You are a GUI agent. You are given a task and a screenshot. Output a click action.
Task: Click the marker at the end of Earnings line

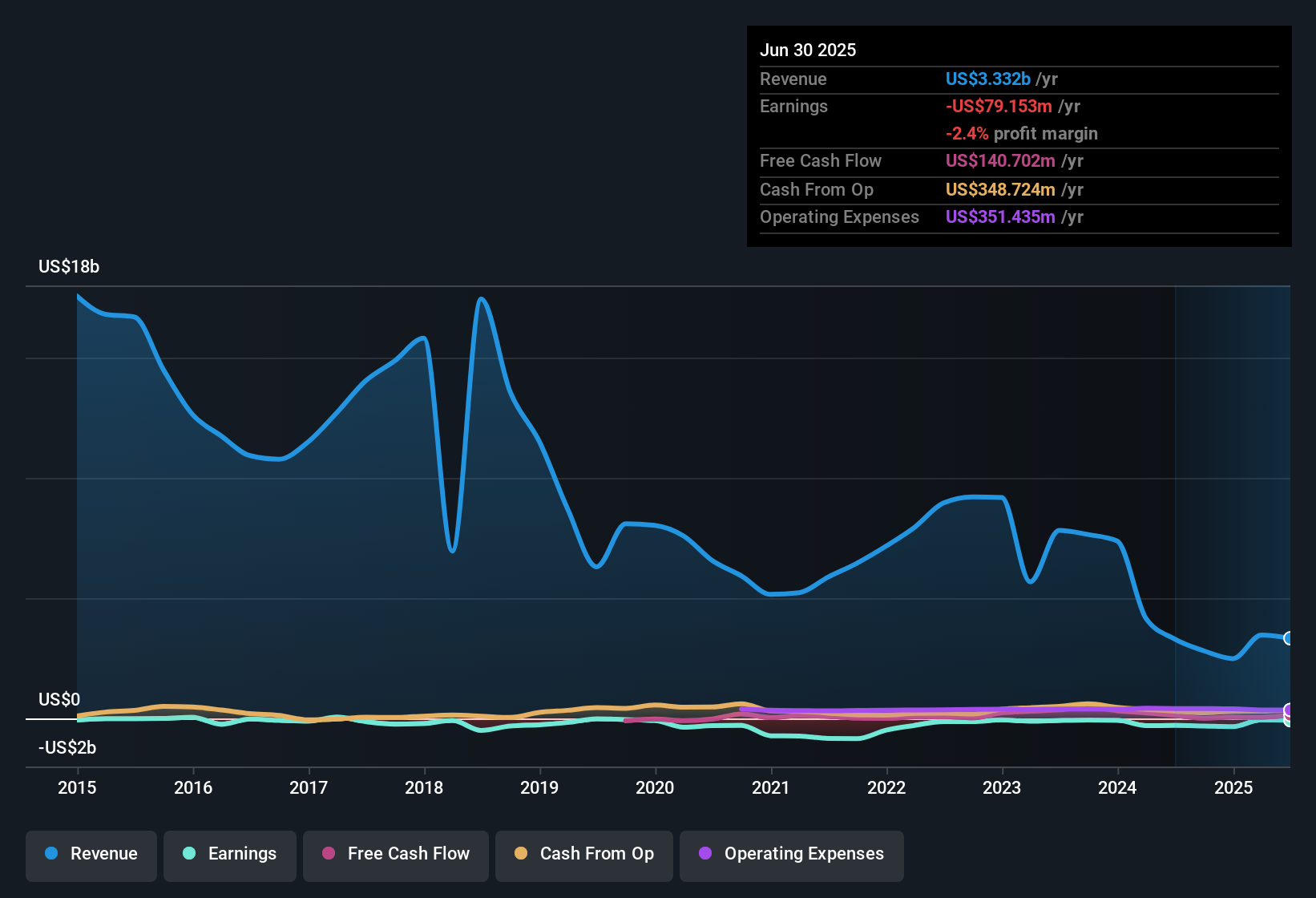click(x=1288, y=722)
